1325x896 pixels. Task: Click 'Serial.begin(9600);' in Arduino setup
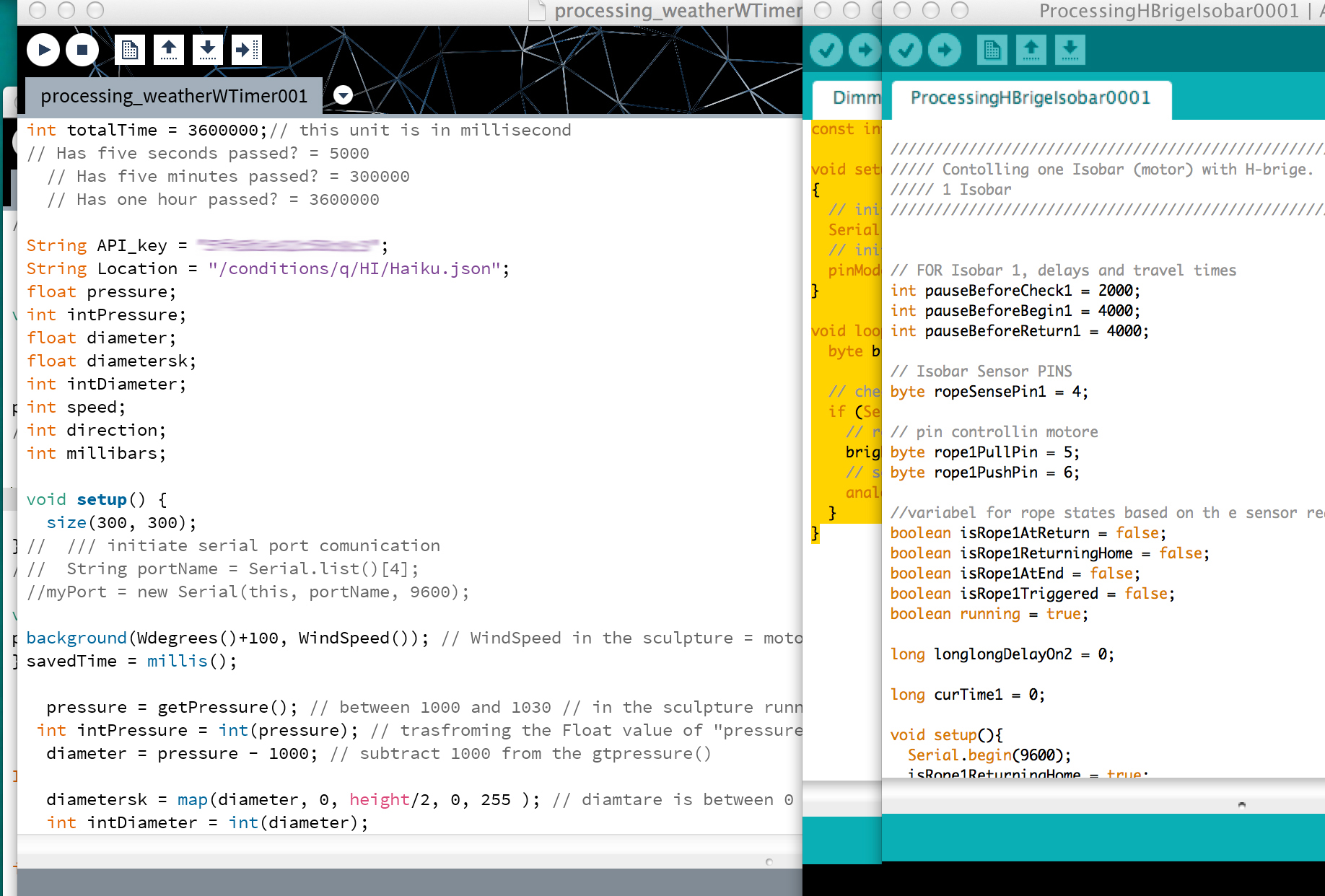989,755
